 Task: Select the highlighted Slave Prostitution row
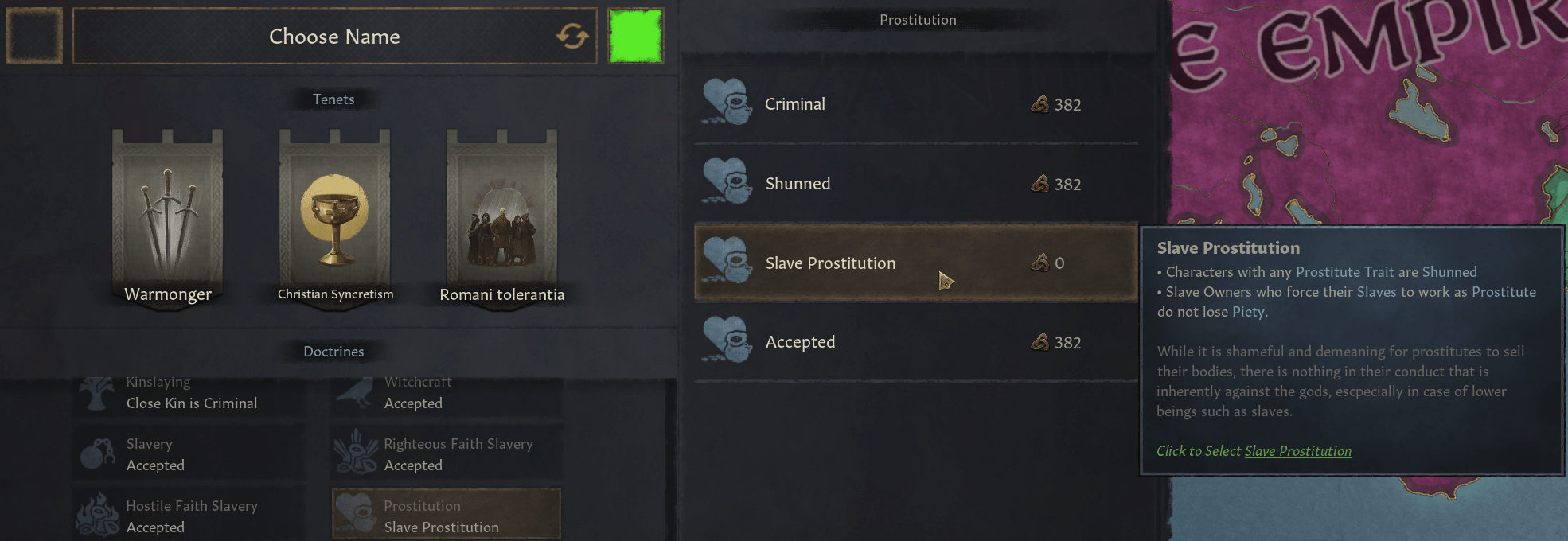click(x=916, y=263)
